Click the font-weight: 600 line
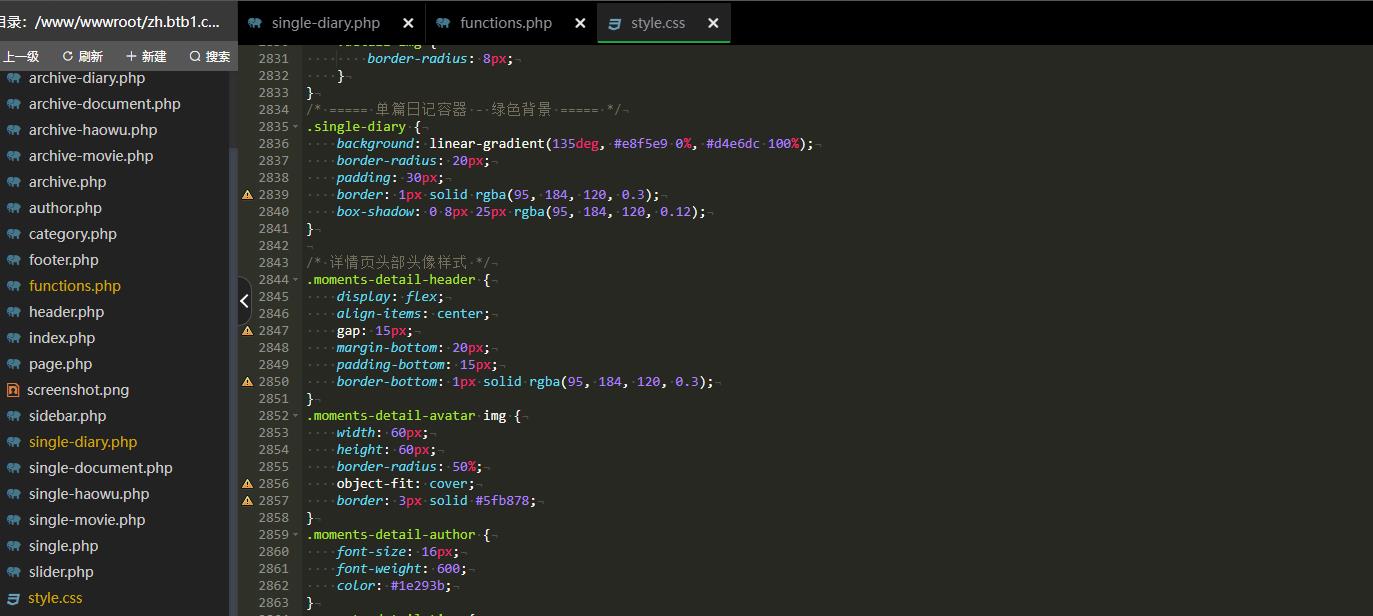Viewport: 1373px width, 616px height. (x=403, y=569)
